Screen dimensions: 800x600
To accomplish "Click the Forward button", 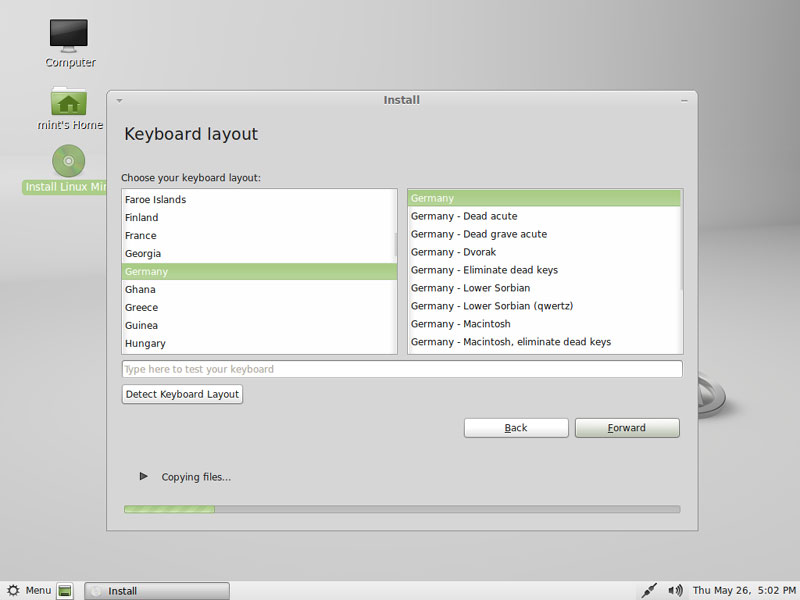I will pyautogui.click(x=627, y=428).
